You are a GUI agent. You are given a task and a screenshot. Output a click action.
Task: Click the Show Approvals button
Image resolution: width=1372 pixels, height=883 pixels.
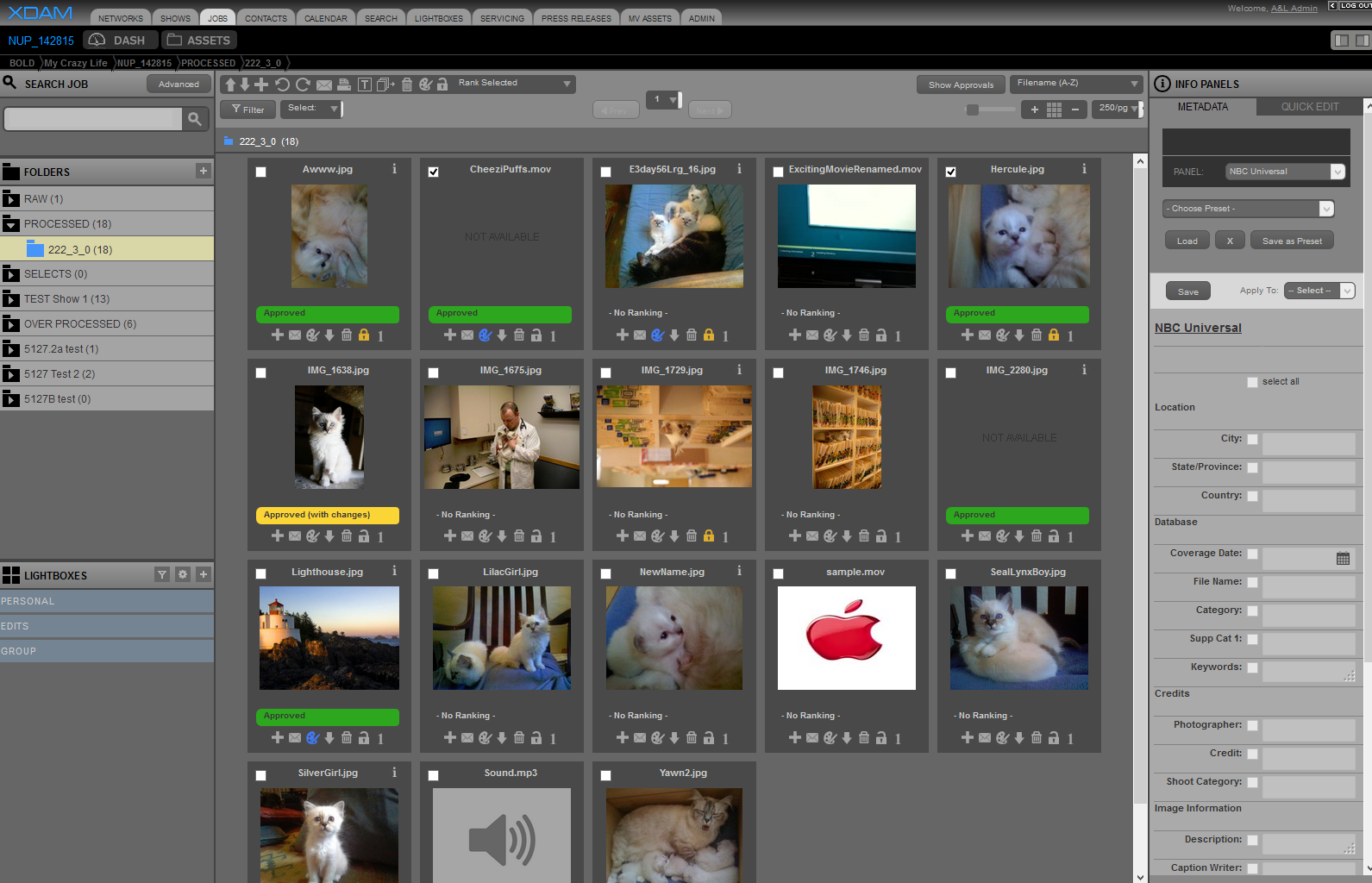click(x=961, y=85)
